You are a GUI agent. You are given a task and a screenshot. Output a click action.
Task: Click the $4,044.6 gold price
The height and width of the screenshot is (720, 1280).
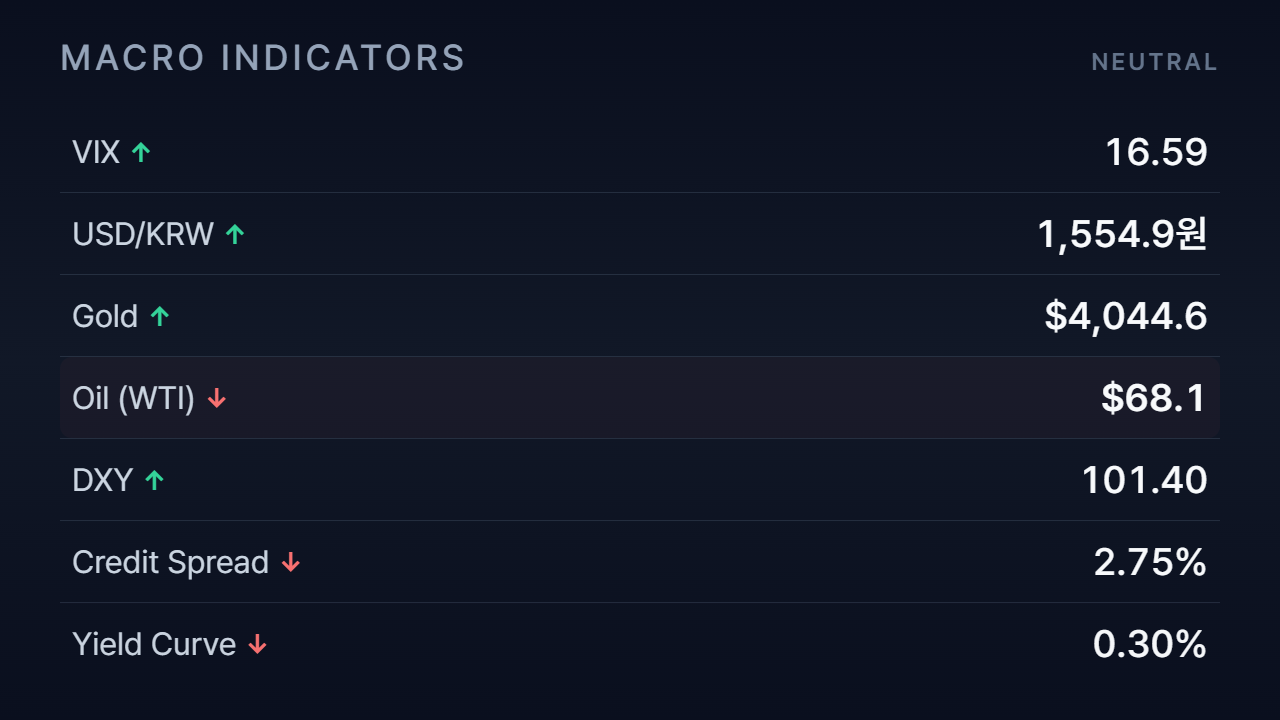click(1126, 316)
